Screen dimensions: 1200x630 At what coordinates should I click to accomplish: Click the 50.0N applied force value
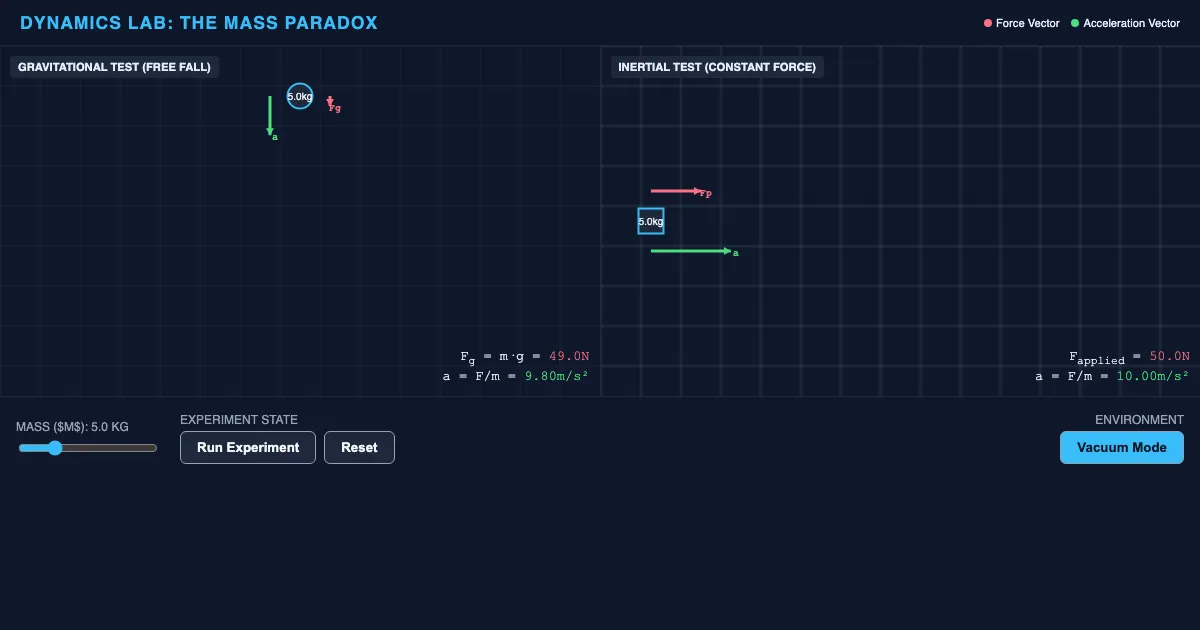[x=1170, y=356]
